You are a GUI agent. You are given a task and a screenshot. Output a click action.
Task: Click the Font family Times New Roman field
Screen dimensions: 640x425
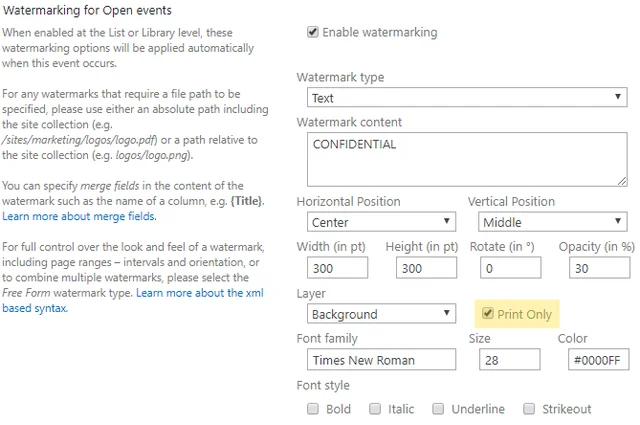coord(381,360)
